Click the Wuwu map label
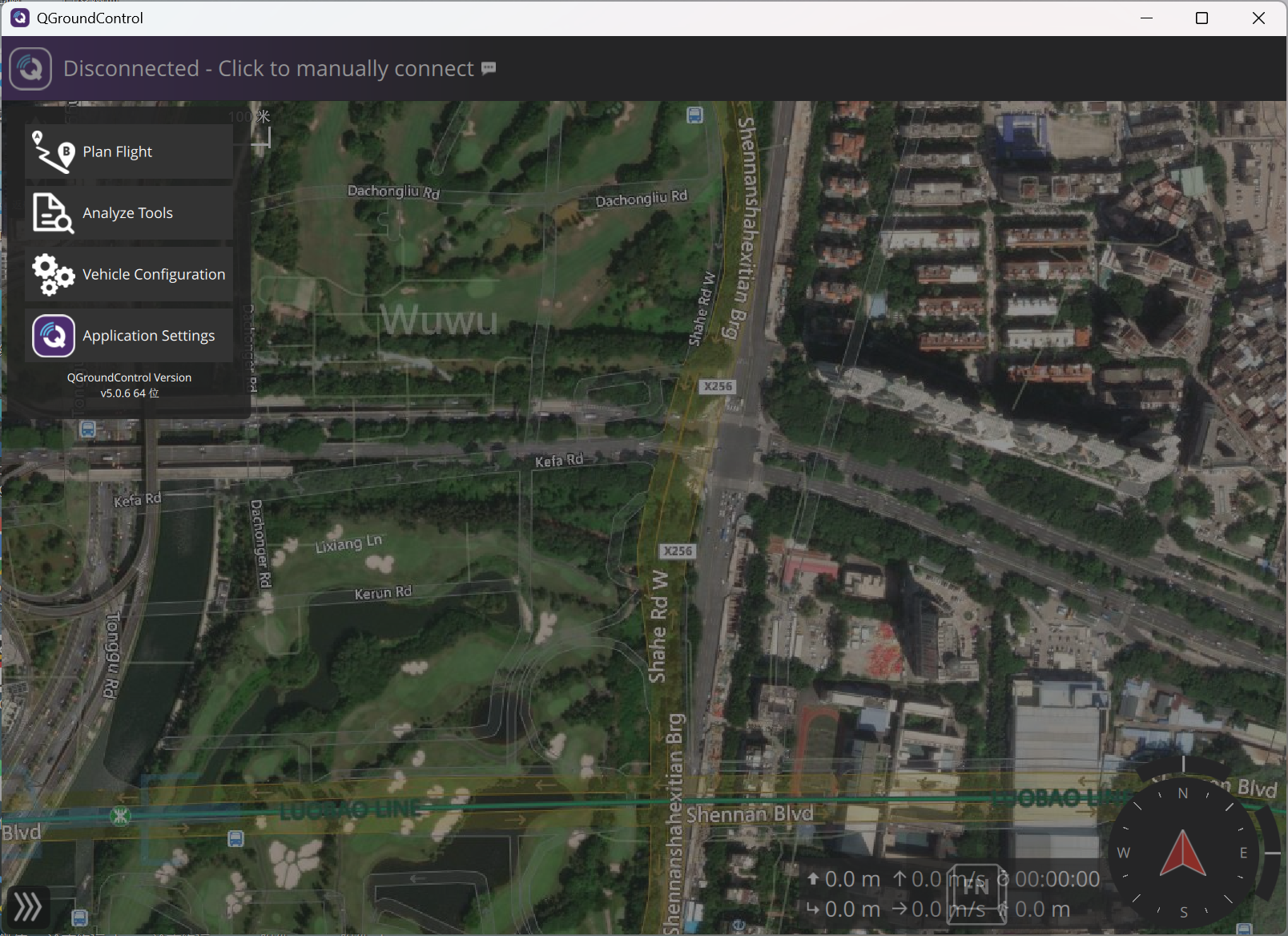This screenshot has height=936, width=1288. pyautogui.click(x=439, y=321)
